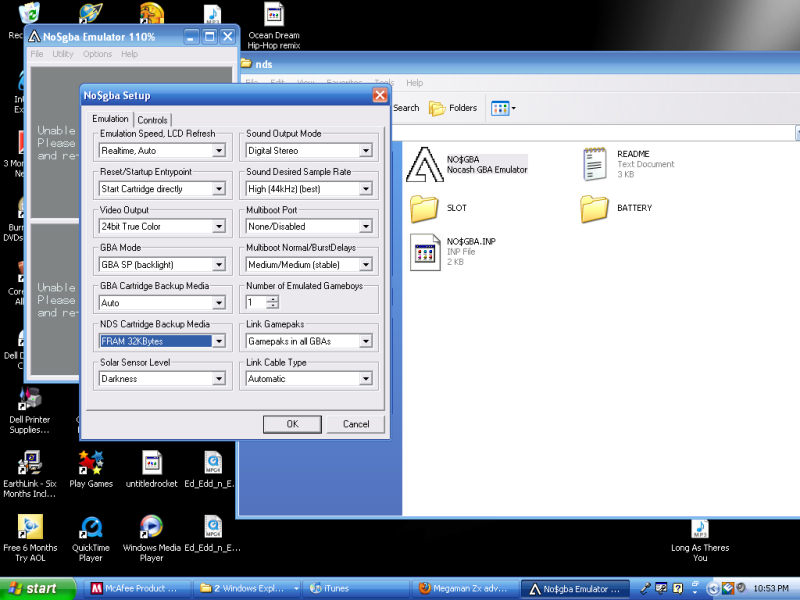Image resolution: width=800 pixels, height=600 pixels.
Task: Select the NO$GBA.INP file icon
Action: 425,252
